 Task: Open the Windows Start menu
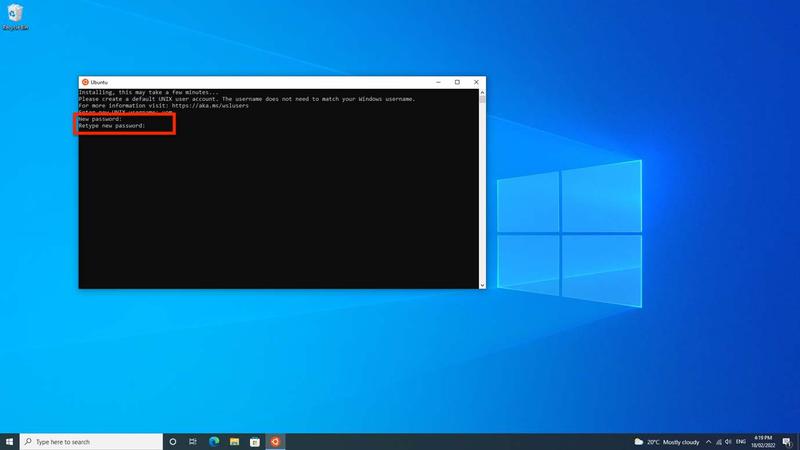(9, 442)
